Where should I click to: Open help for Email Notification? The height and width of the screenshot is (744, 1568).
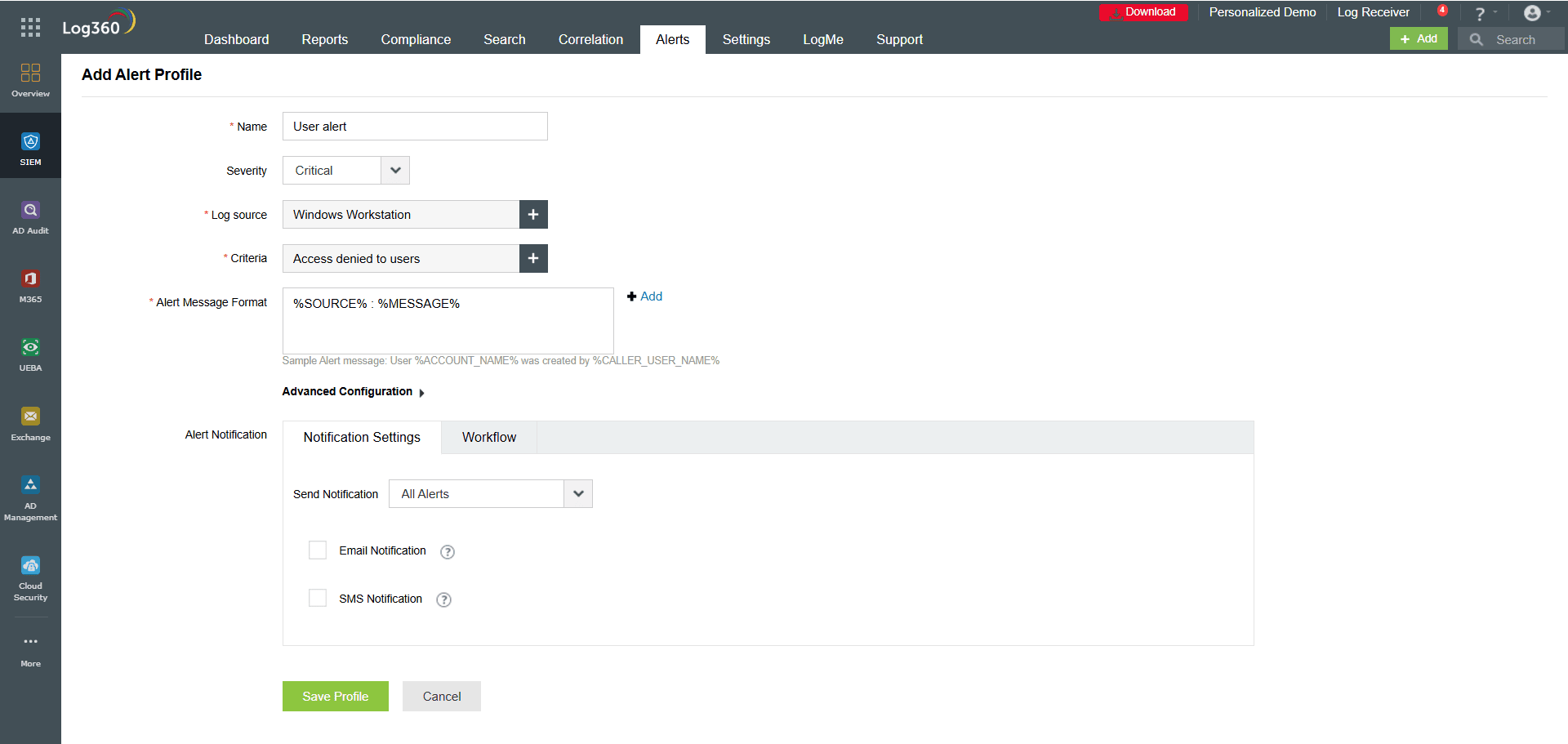(x=447, y=552)
